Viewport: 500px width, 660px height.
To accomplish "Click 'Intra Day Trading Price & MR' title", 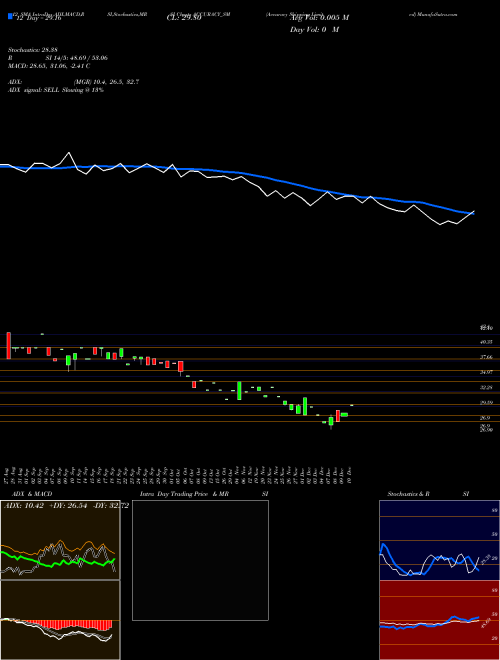I will point(185,494).
